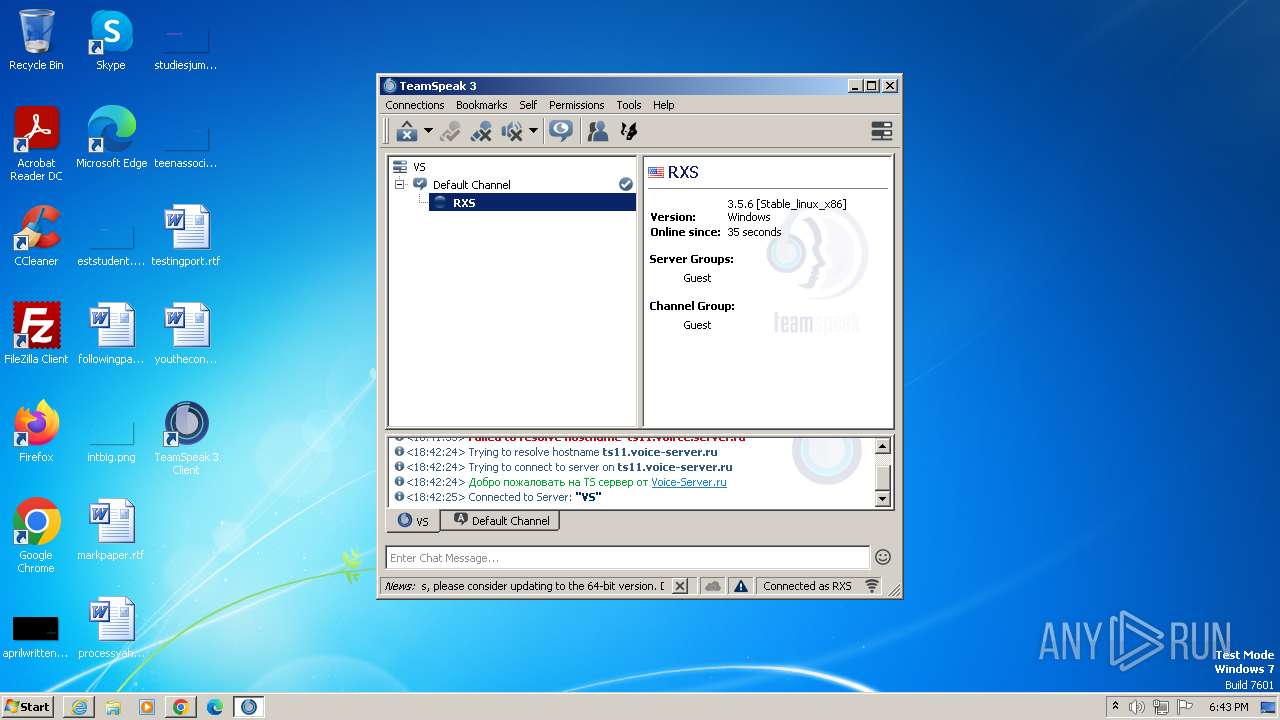The height and width of the screenshot is (720, 1280).
Task: Open the Recycle Bin desktop icon
Action: click(36, 40)
